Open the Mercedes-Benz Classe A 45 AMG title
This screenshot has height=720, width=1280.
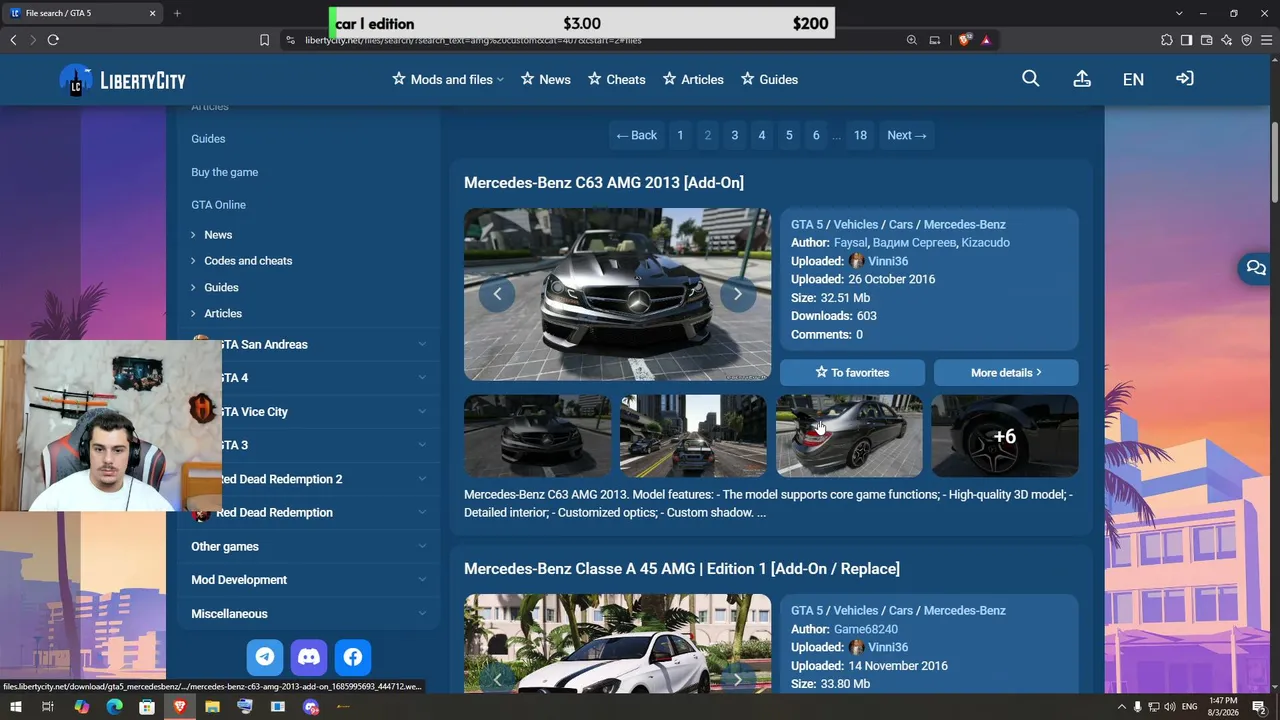[682, 569]
